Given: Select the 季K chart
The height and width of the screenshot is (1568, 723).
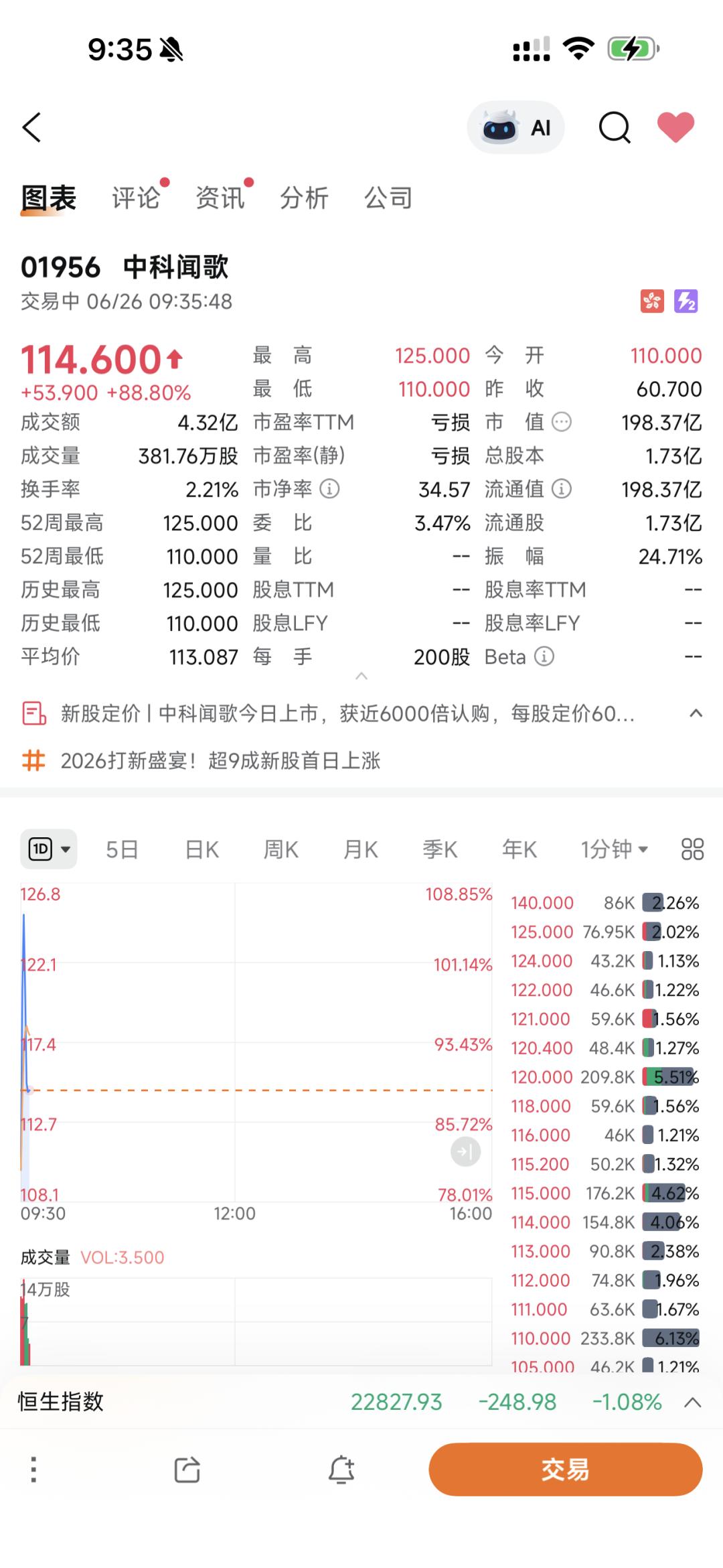Looking at the screenshot, I should click(x=440, y=849).
